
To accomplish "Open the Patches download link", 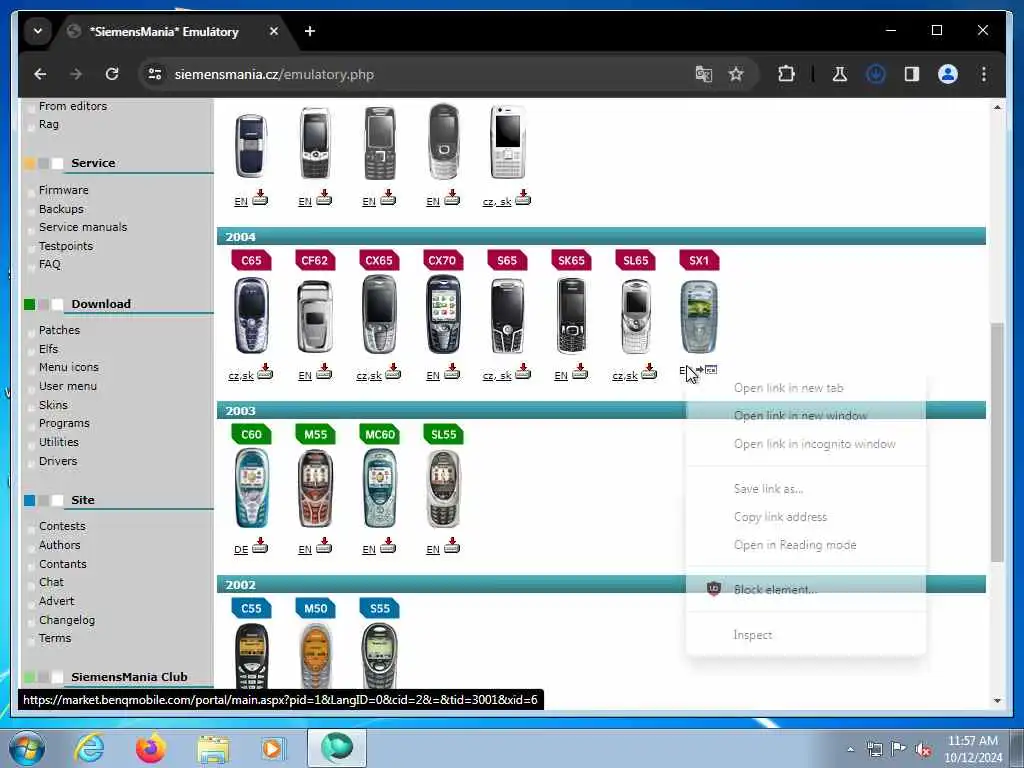I will pos(59,330).
